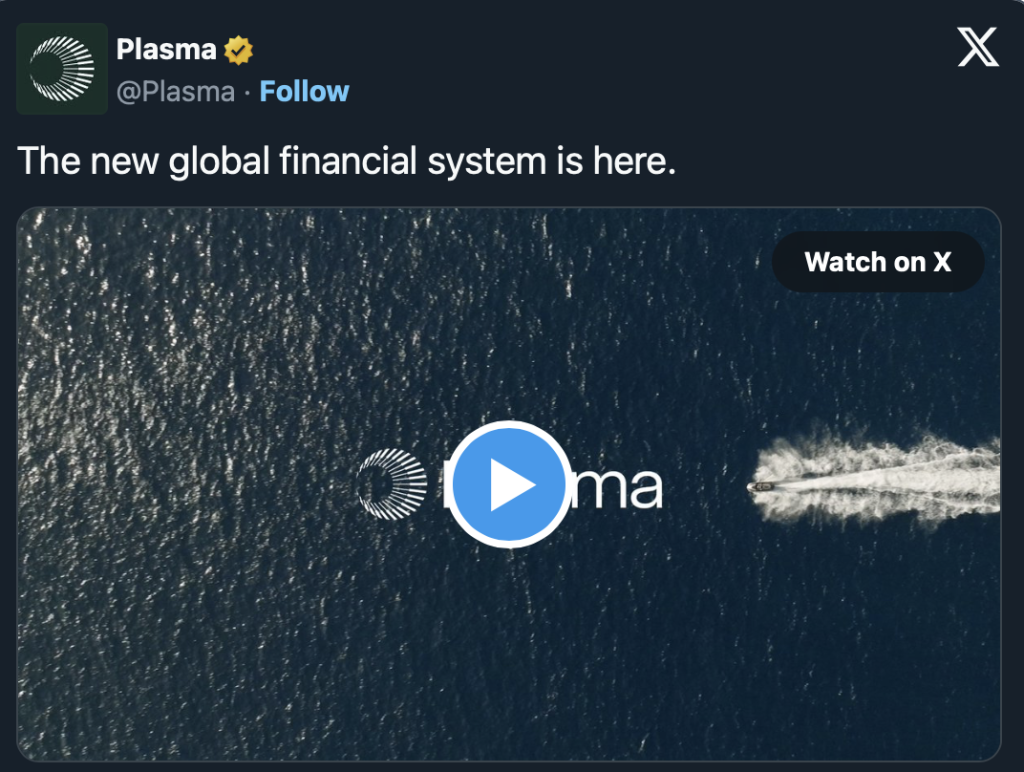Click the dark ocean area below Watch on X

(878, 353)
